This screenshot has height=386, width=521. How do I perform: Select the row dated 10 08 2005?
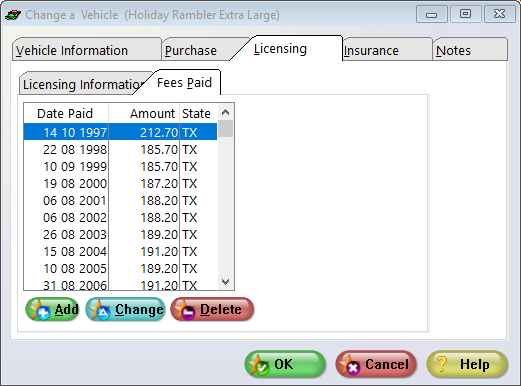coord(120,268)
